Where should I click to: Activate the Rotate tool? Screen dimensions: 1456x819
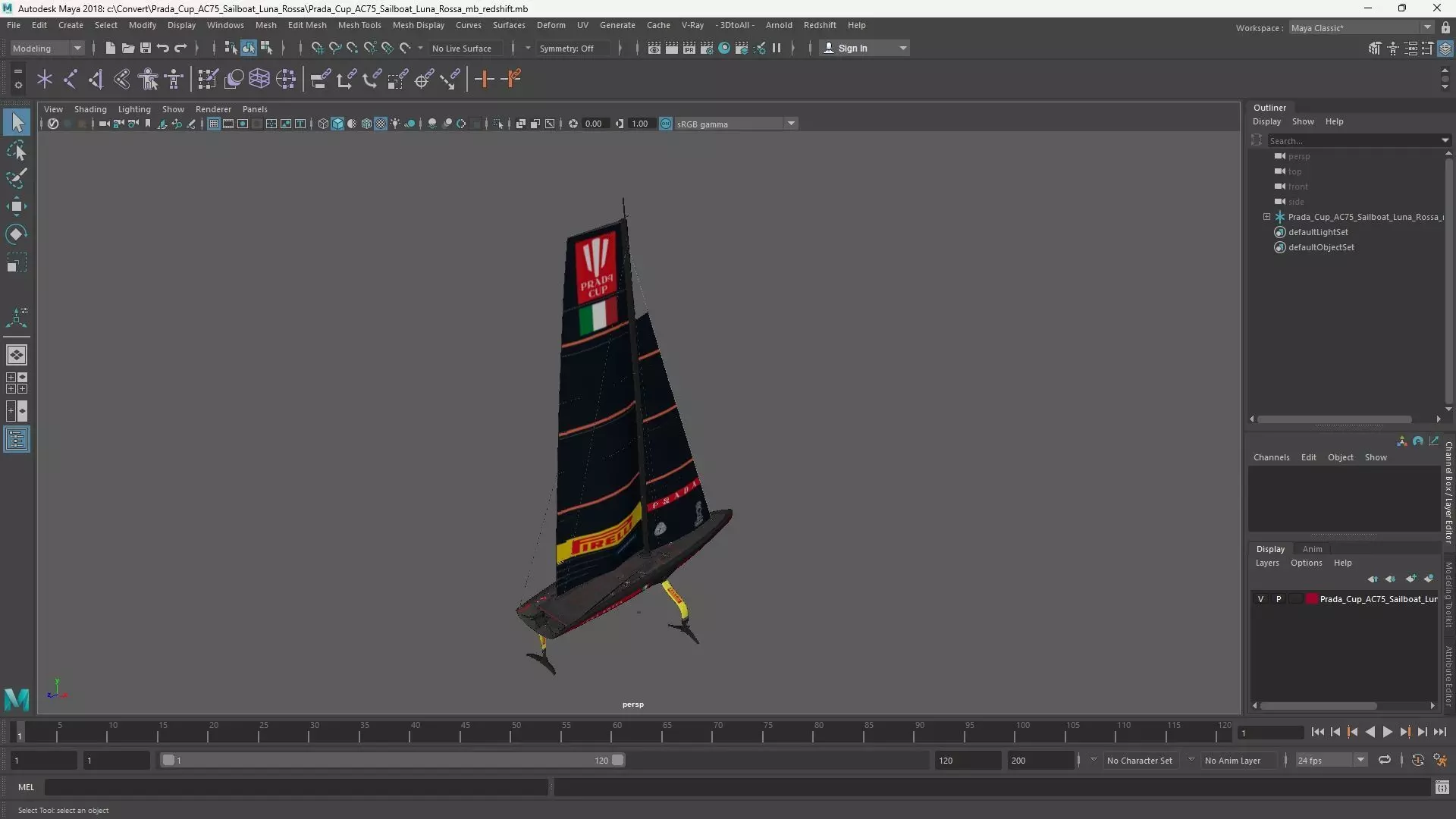tap(17, 234)
